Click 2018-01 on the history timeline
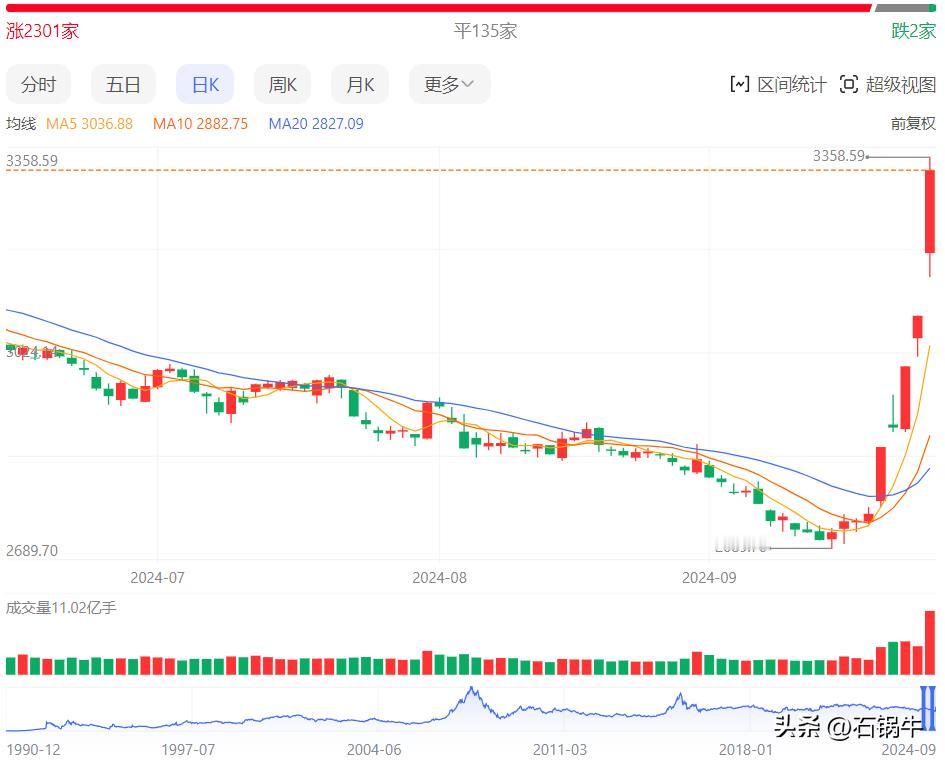 click(x=746, y=749)
